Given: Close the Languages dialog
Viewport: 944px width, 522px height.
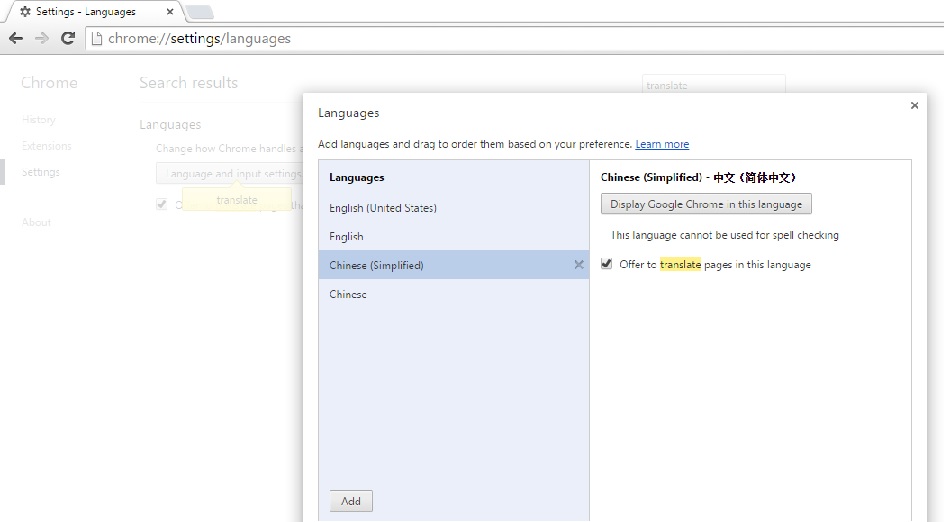Looking at the screenshot, I should point(914,105).
